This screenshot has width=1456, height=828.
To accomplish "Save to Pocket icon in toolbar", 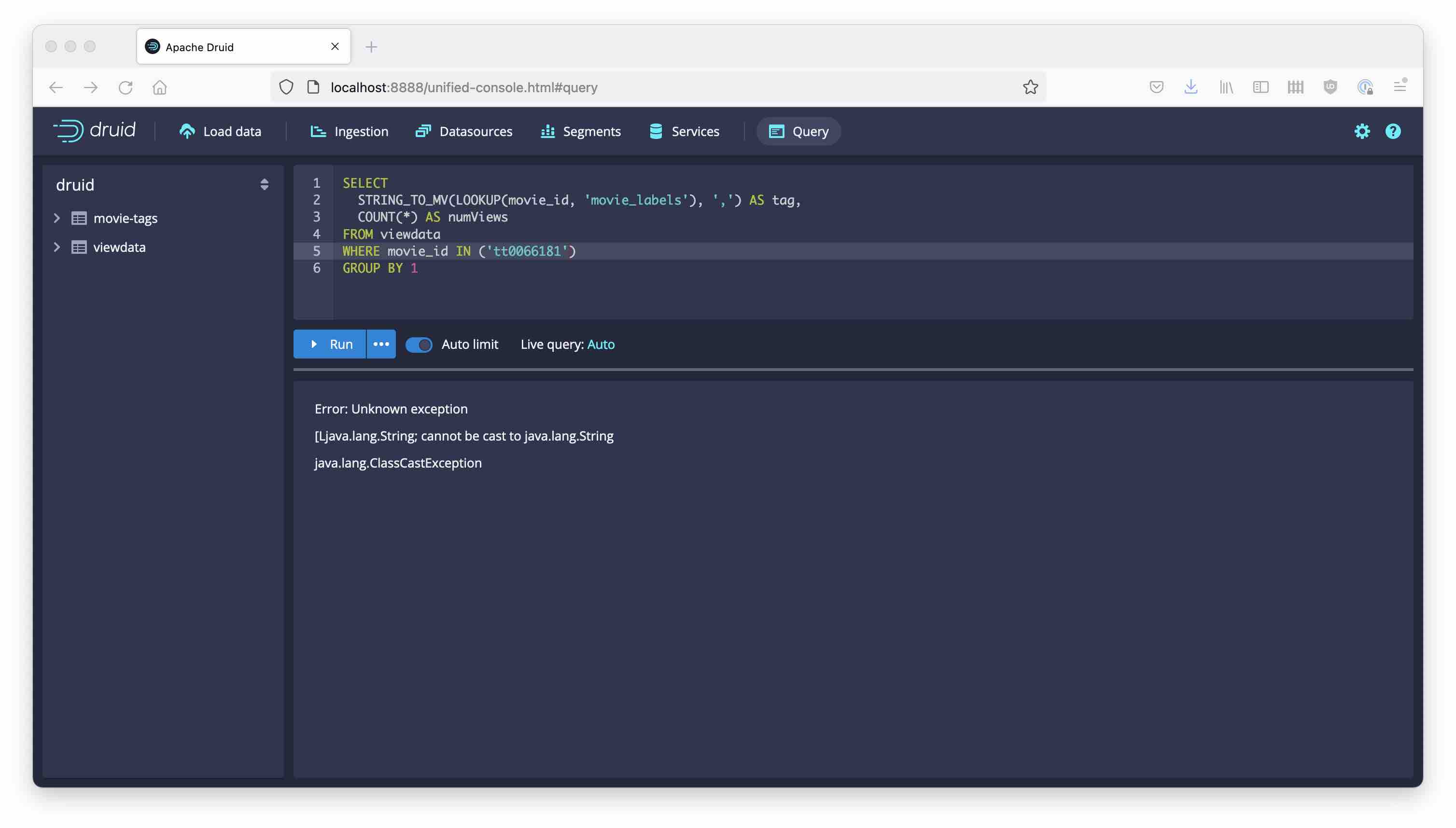I will tap(1156, 87).
